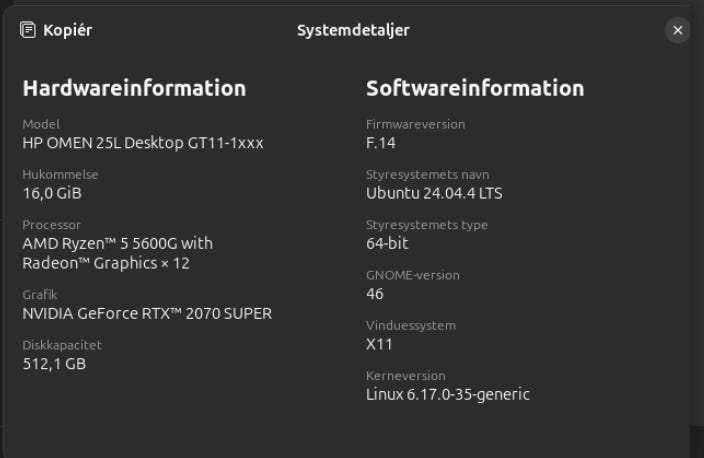Click the 64-bit system type value
704x458 pixels.
point(387,243)
